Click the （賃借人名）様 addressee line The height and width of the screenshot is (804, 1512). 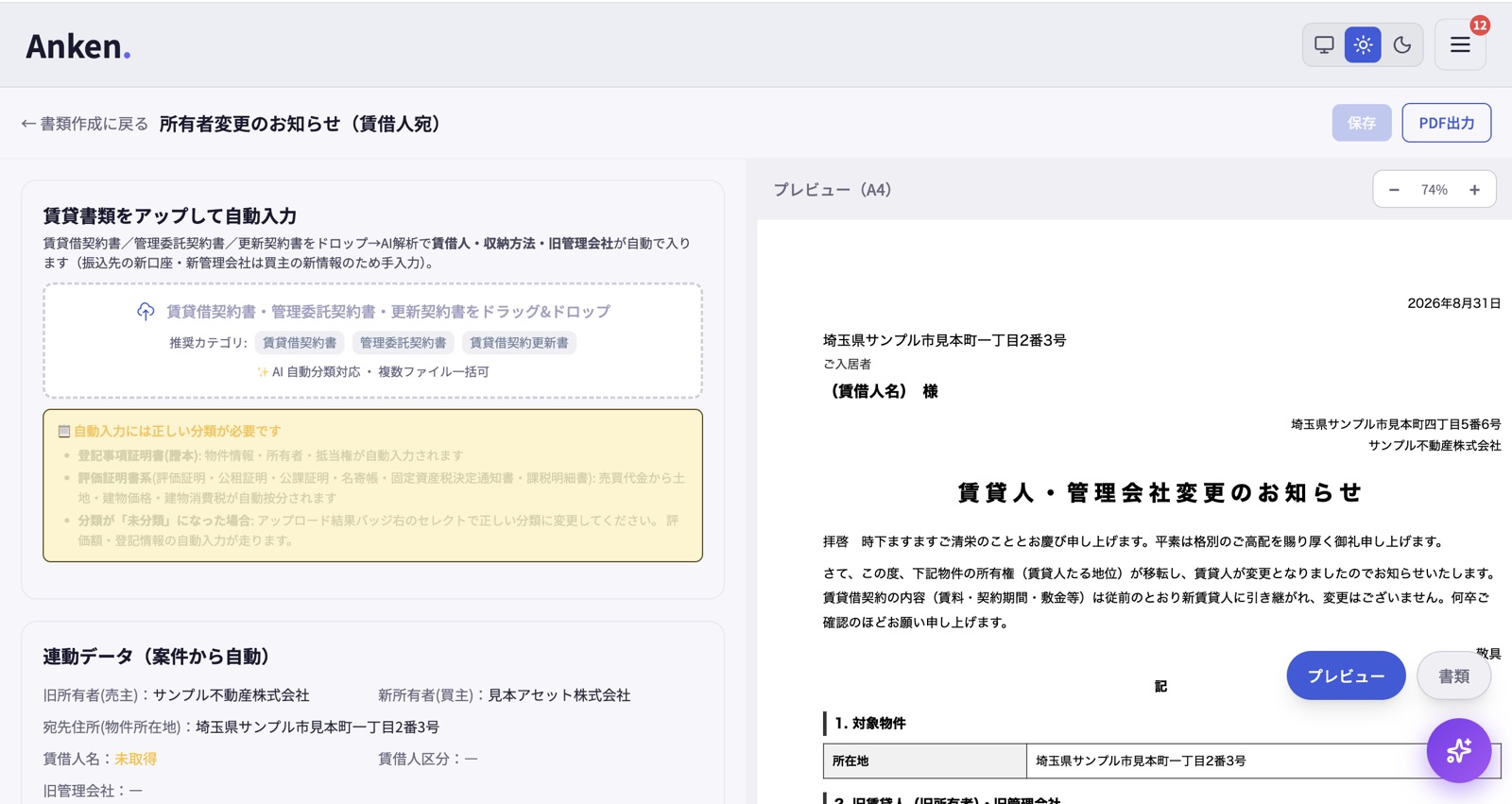tap(881, 391)
